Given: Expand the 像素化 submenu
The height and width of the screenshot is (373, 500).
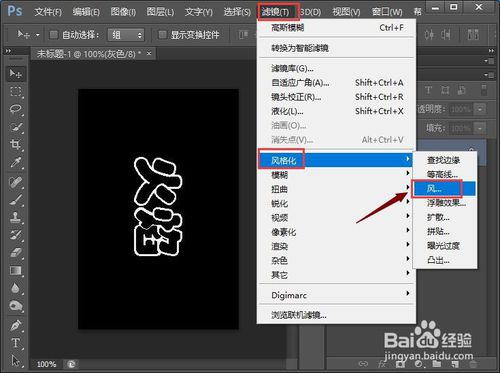Looking at the screenshot, I should (x=336, y=232).
